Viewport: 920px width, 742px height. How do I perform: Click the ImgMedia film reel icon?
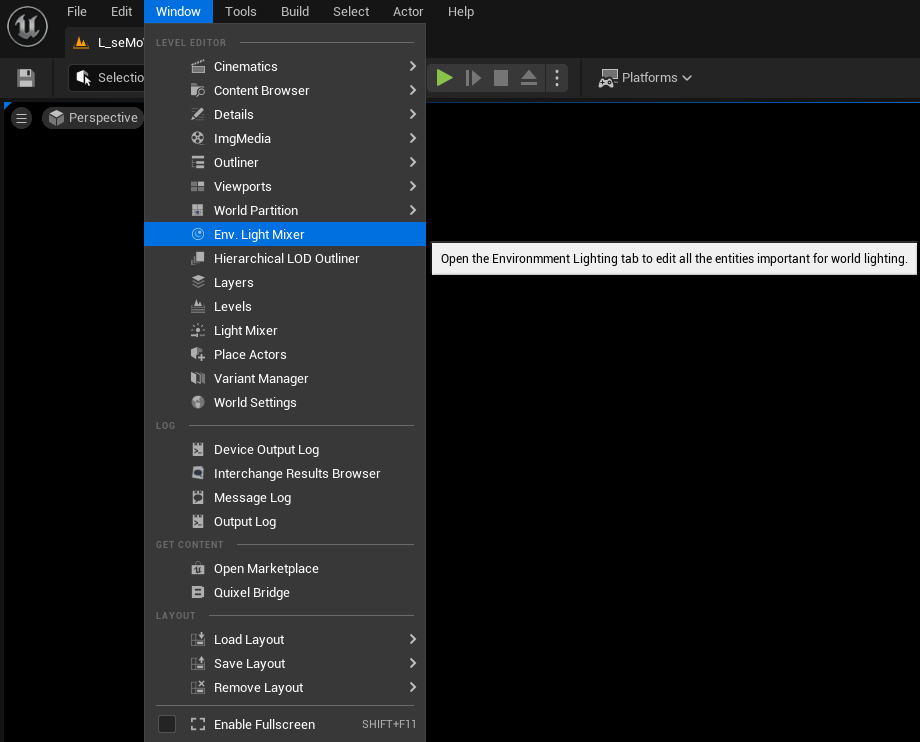[x=198, y=138]
